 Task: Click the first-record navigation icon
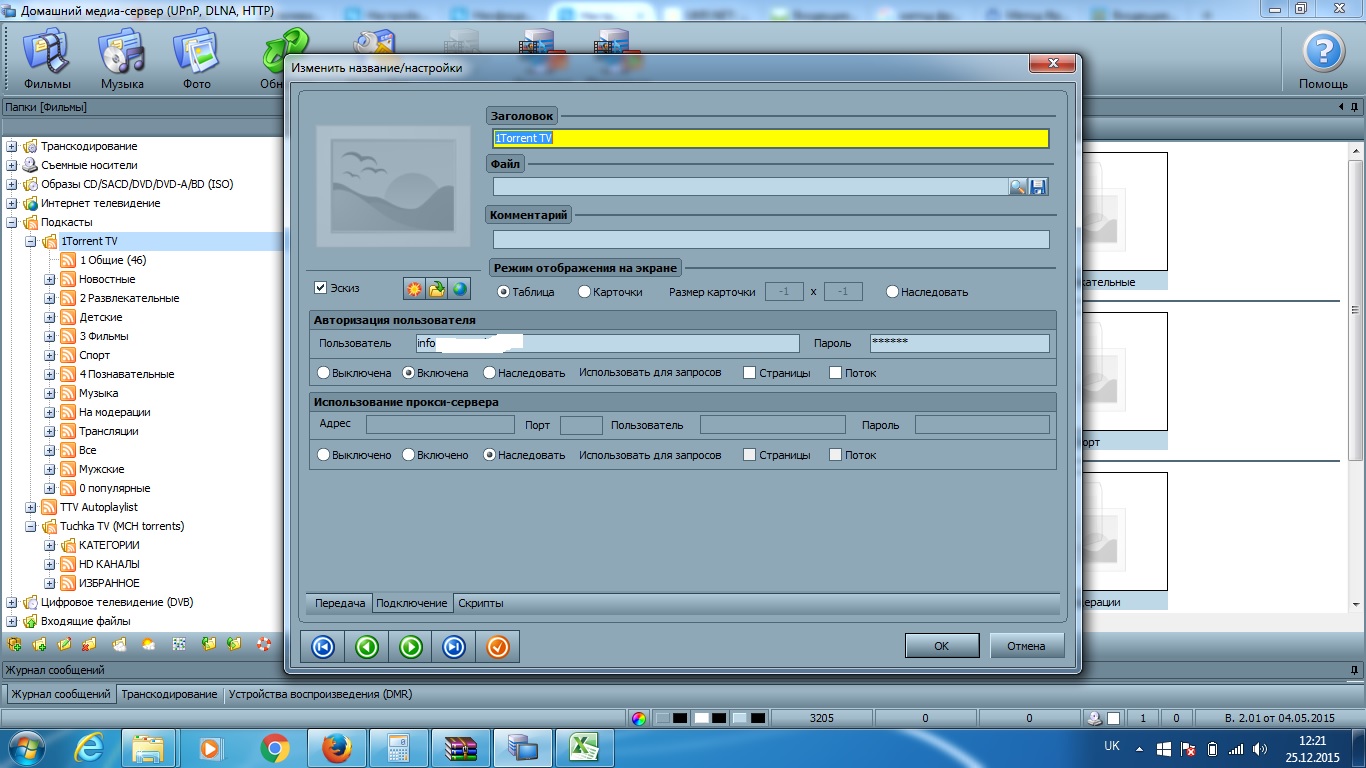(x=323, y=647)
